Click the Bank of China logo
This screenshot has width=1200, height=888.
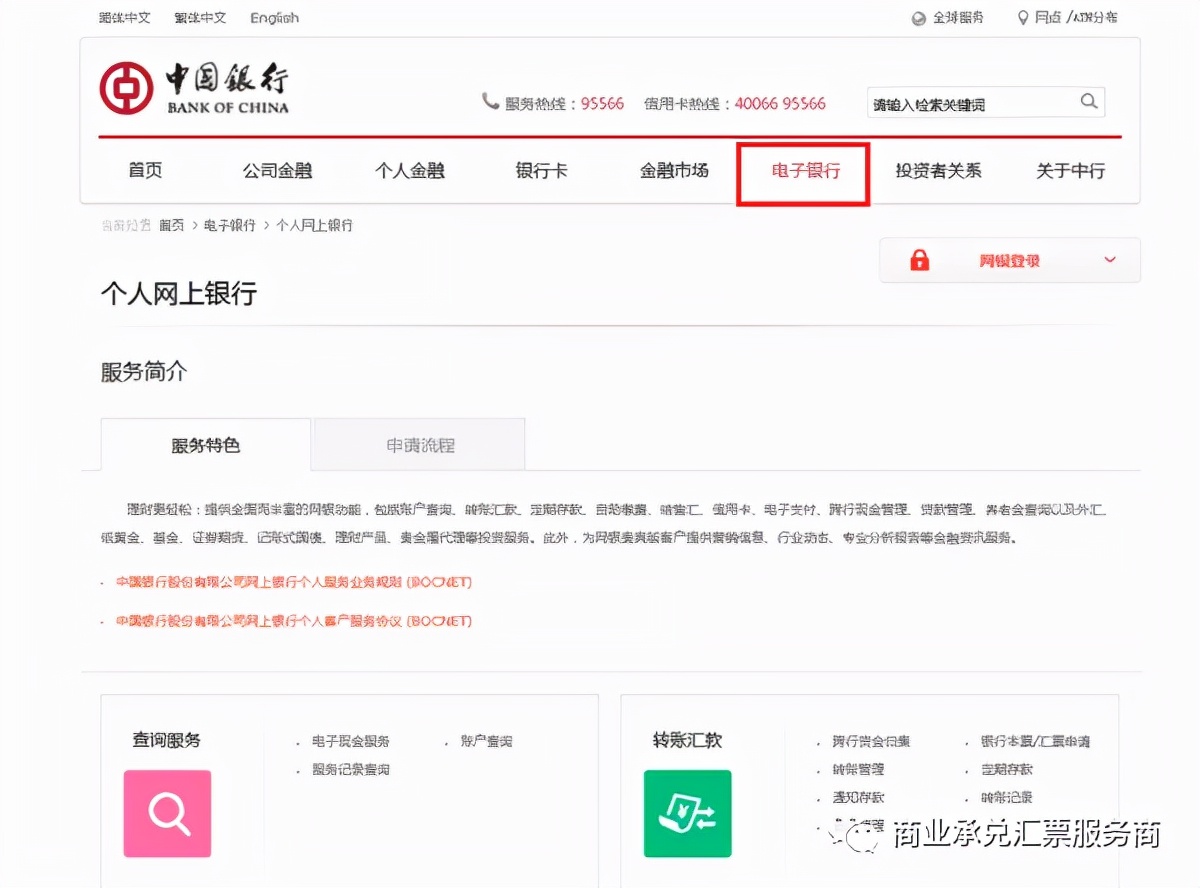(x=192, y=86)
